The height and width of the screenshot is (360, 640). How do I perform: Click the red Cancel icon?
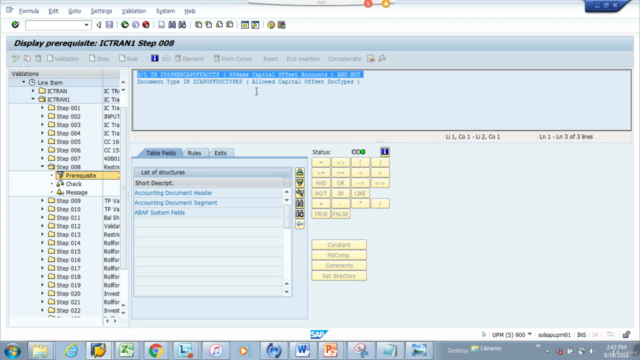[146, 25]
